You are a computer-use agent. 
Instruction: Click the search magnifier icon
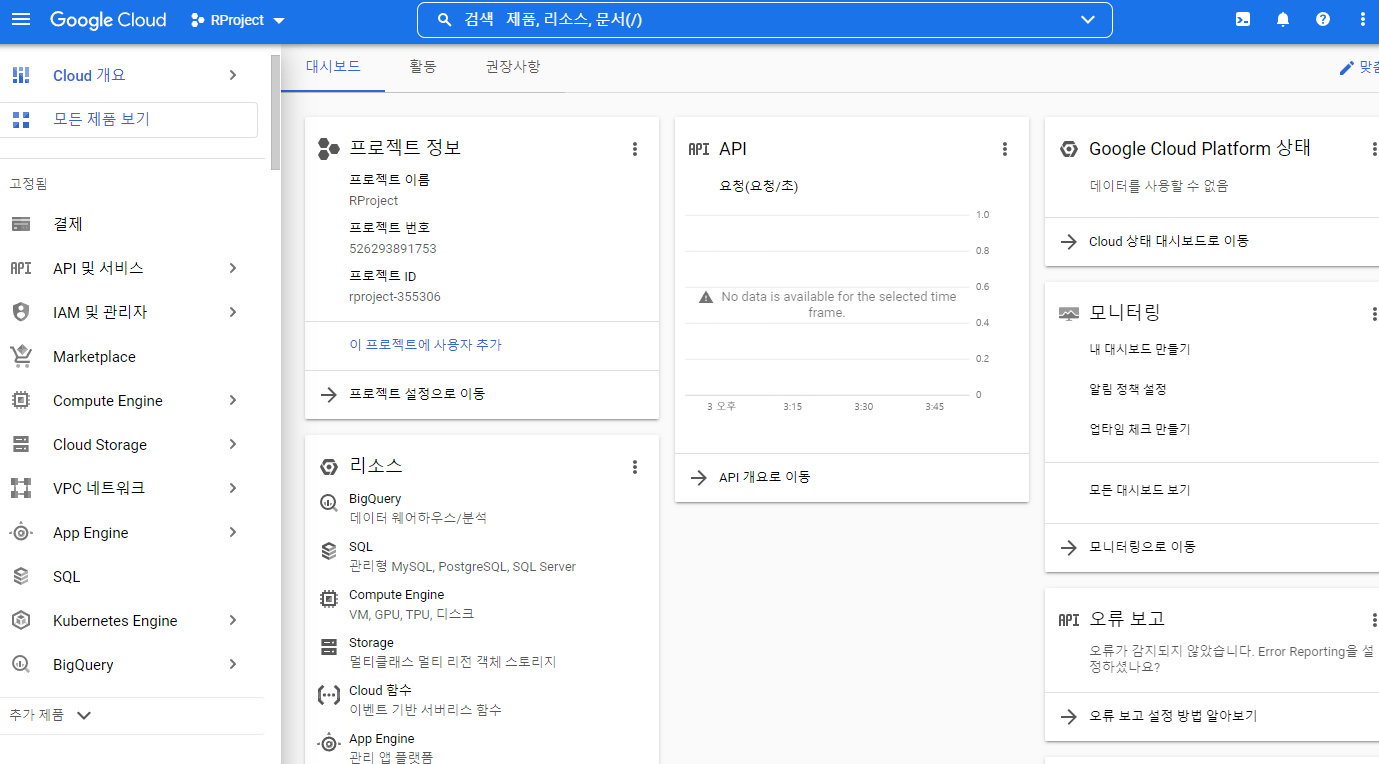pos(445,20)
